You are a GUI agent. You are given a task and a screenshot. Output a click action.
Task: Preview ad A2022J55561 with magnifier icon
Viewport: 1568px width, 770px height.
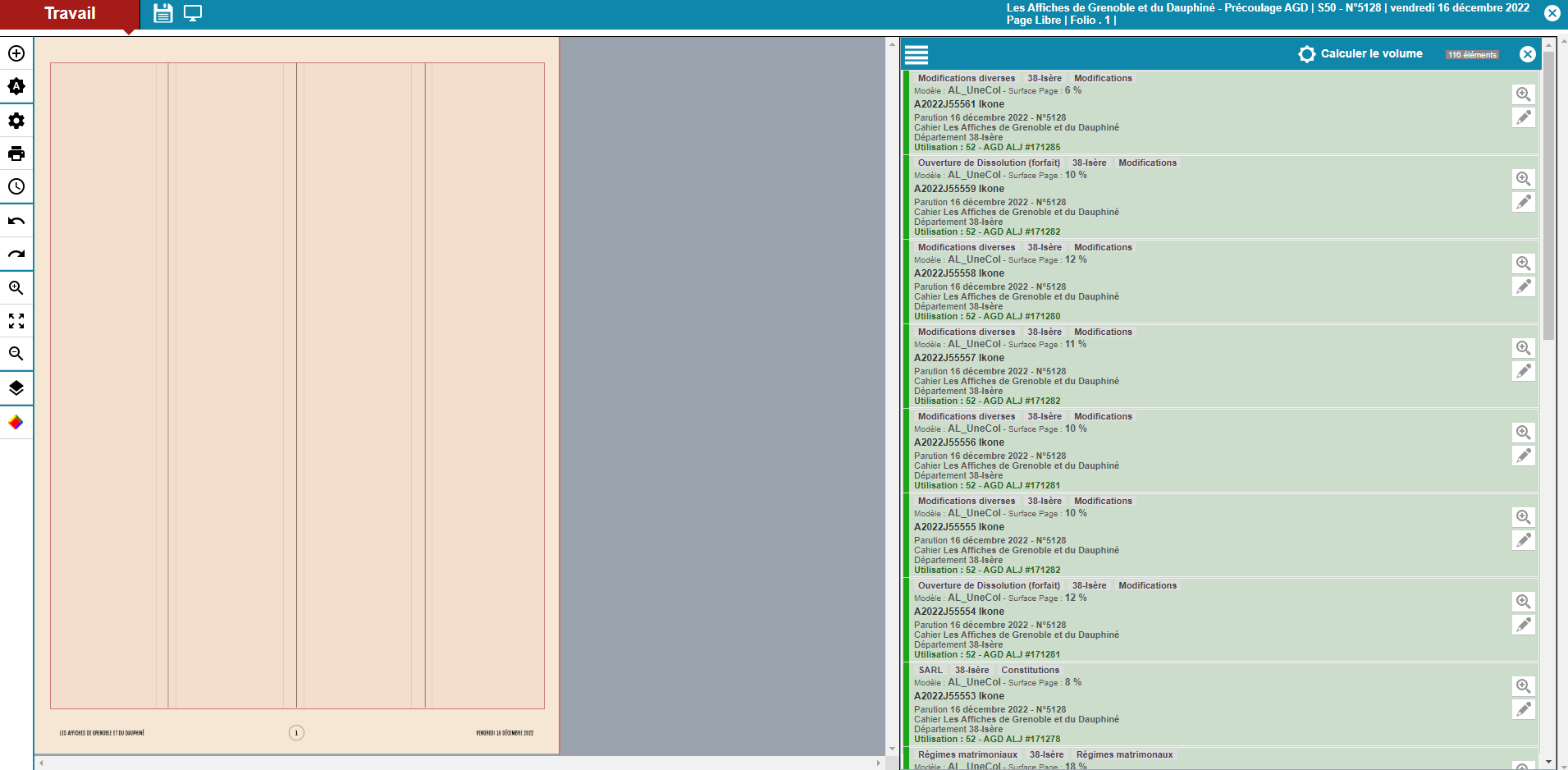[x=1523, y=94]
